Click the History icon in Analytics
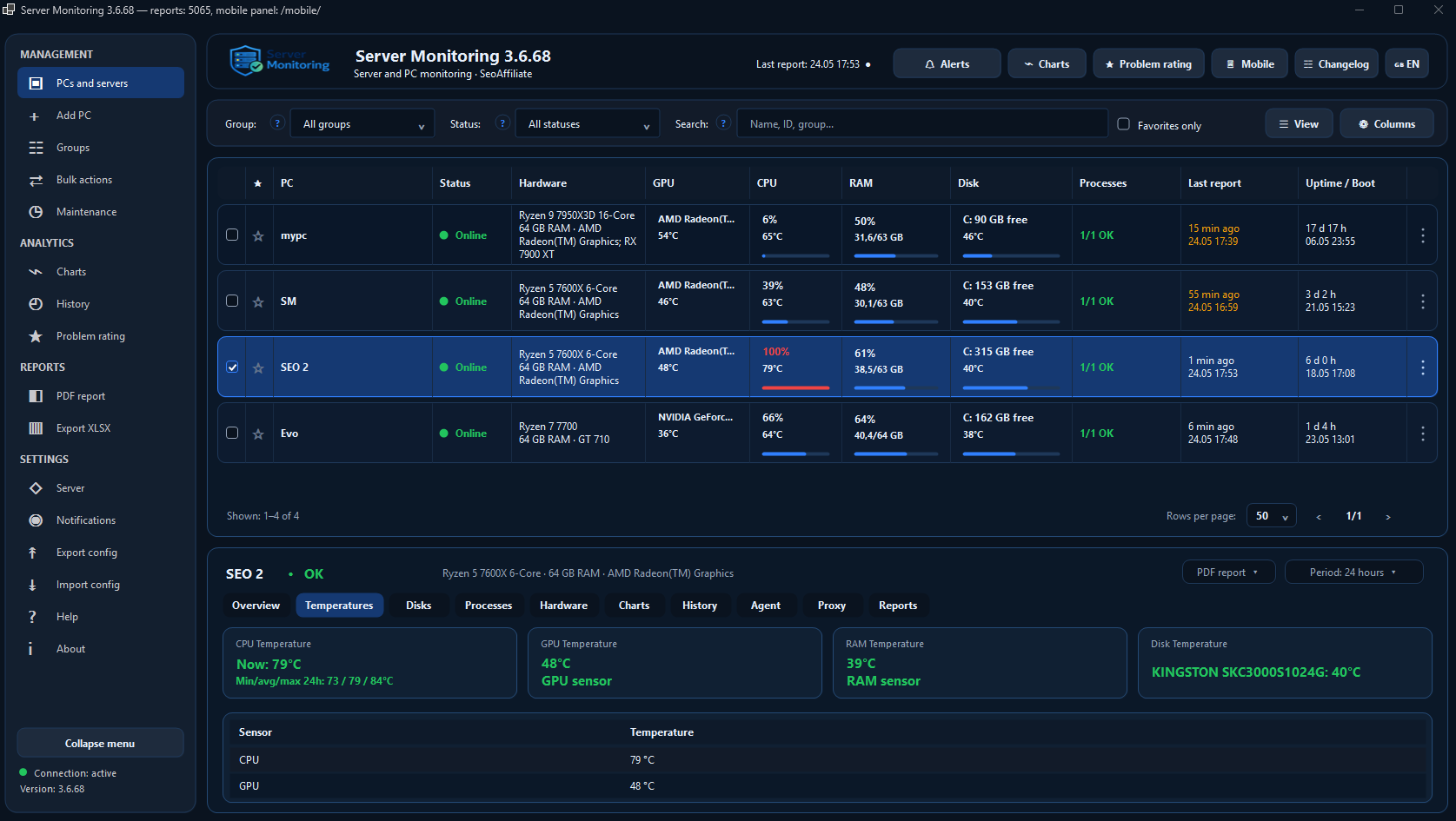This screenshot has width=1456, height=821. point(36,304)
